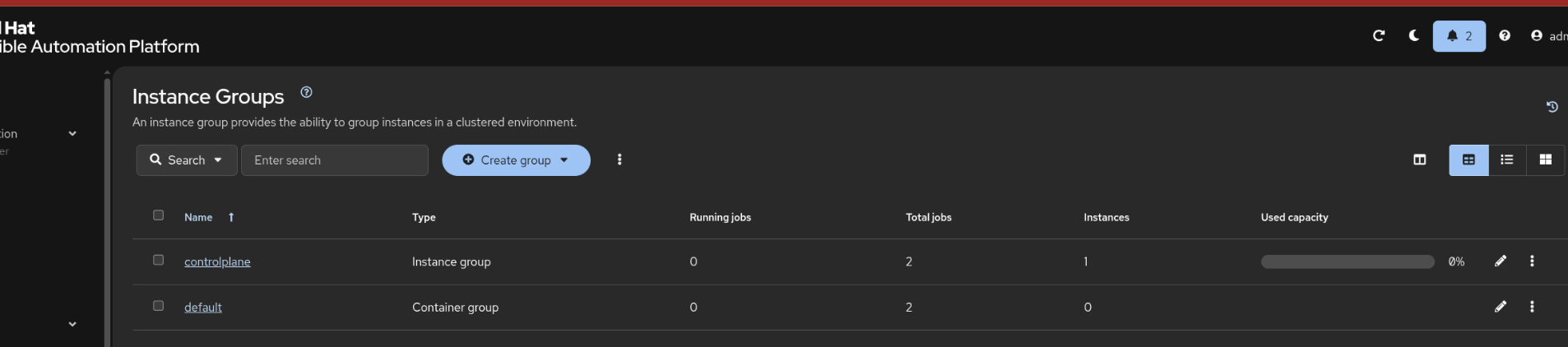Open the default group link
This screenshot has height=347, width=1568.
(x=203, y=308)
